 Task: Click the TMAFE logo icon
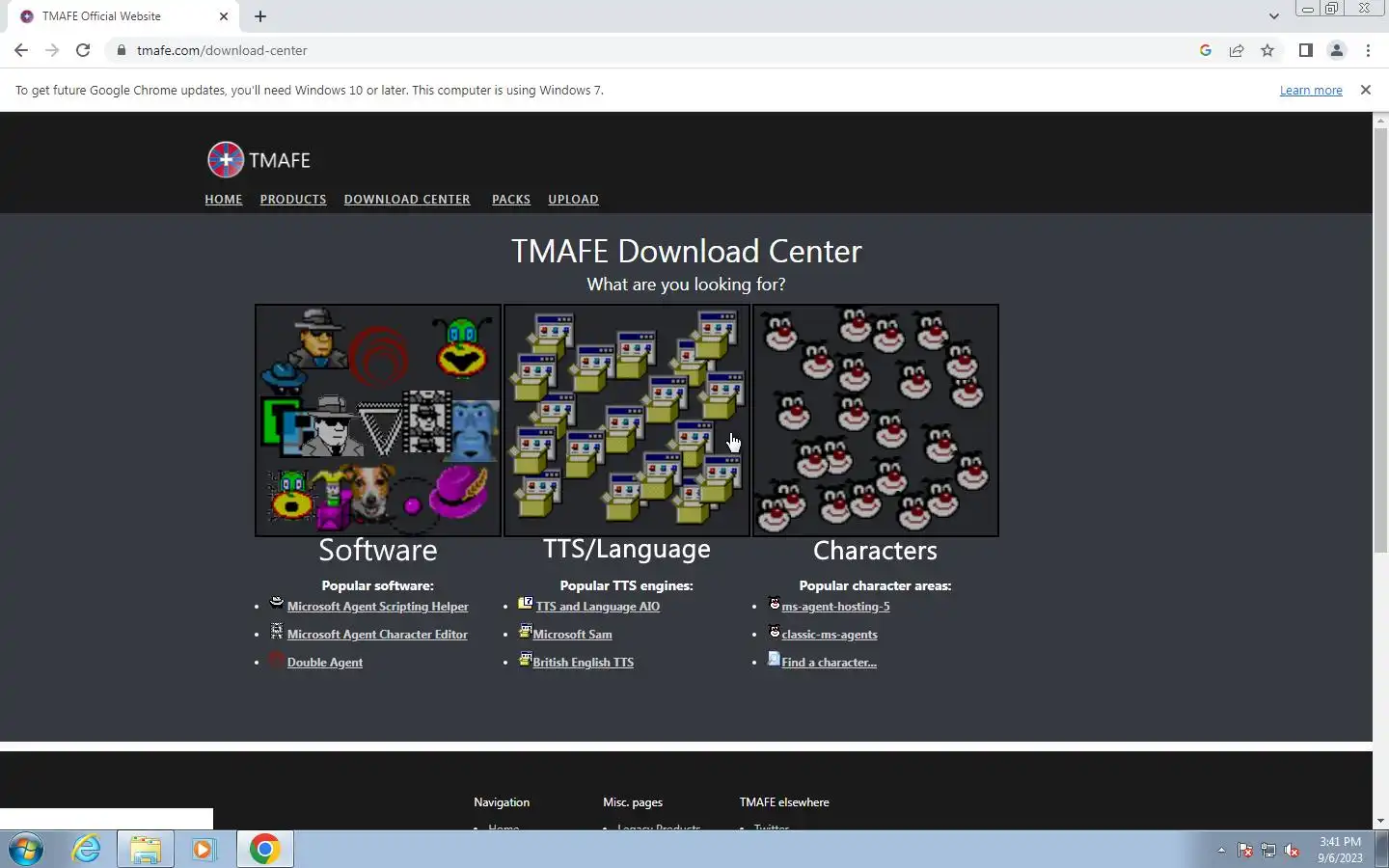point(226,160)
